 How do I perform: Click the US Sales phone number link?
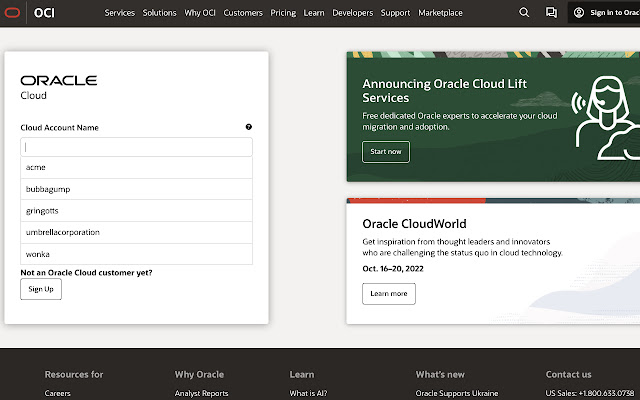pos(590,393)
